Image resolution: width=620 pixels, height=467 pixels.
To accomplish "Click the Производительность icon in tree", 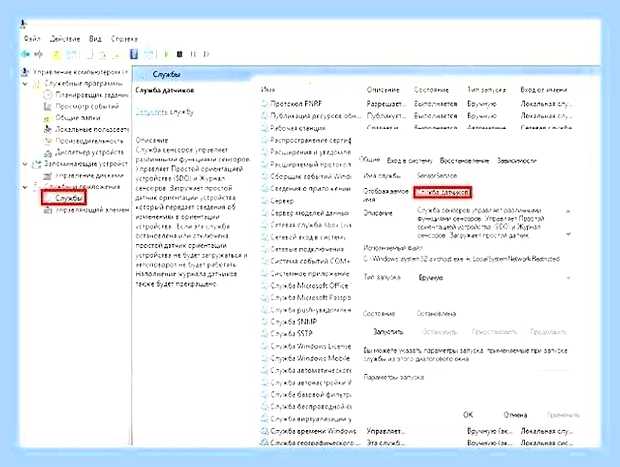I will (x=47, y=141).
